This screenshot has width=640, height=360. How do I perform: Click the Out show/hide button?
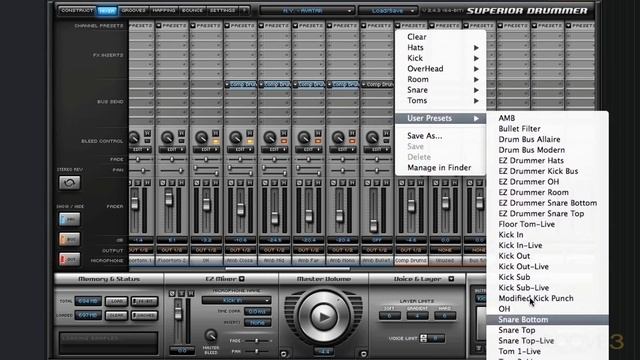(69, 259)
